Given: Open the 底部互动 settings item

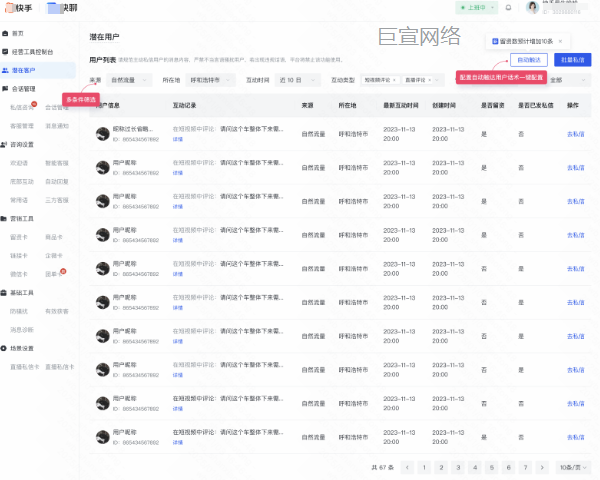Looking at the screenshot, I should coord(21,181).
